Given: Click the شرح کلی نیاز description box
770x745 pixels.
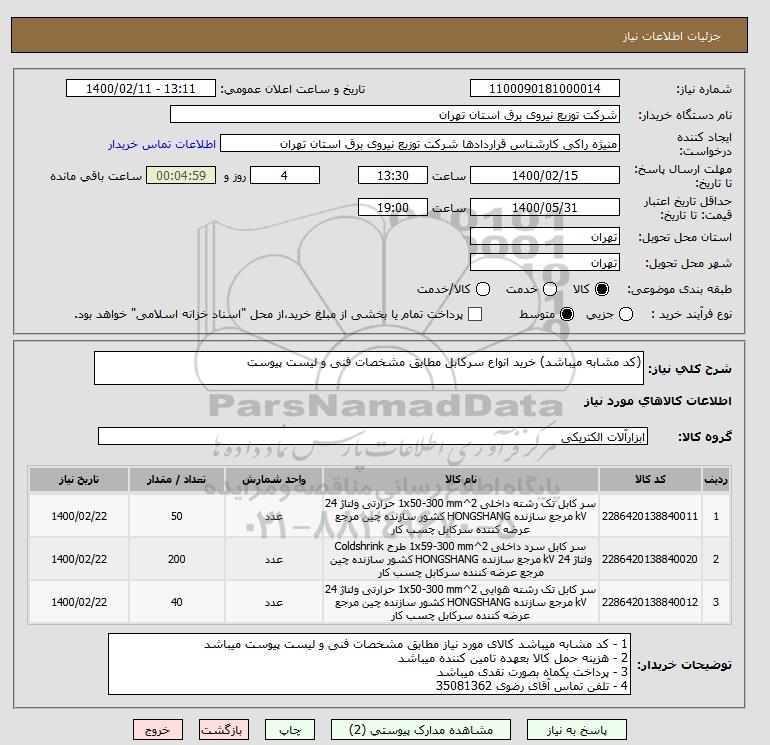Looking at the screenshot, I should [x=369, y=368].
